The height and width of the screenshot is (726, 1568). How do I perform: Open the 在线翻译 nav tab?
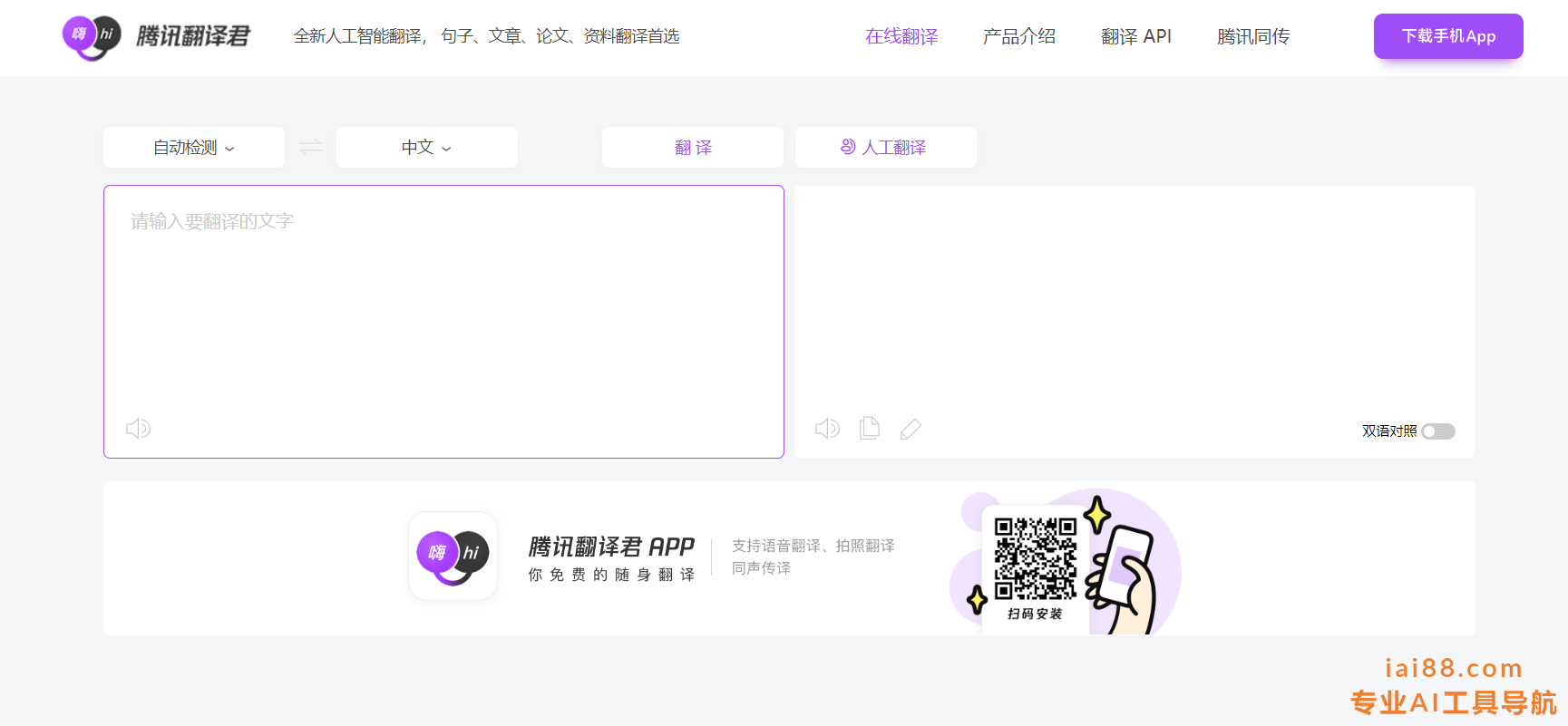tap(901, 36)
